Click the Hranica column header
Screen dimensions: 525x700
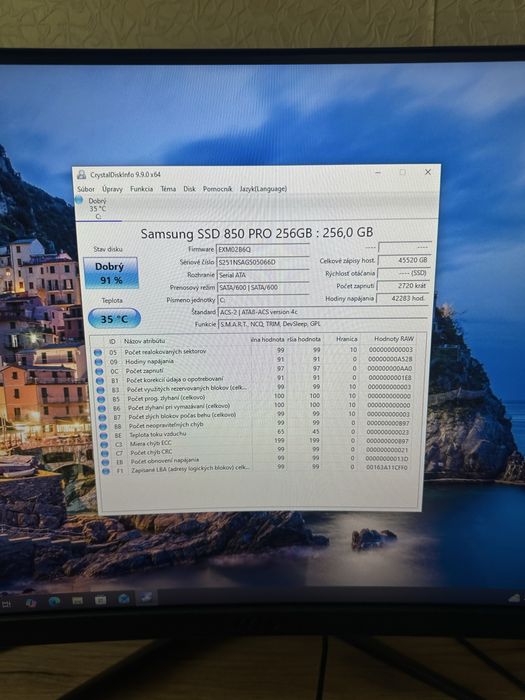coord(346,339)
